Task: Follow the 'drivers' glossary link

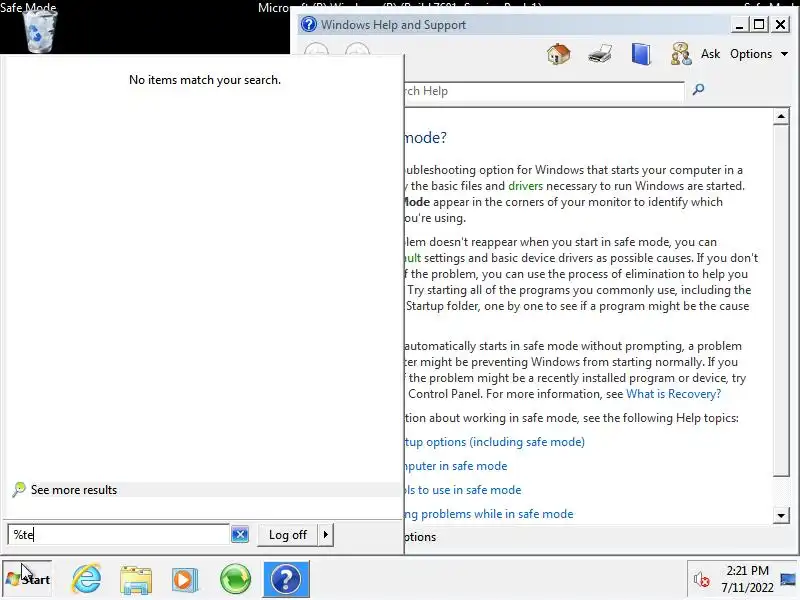Action: (525, 186)
